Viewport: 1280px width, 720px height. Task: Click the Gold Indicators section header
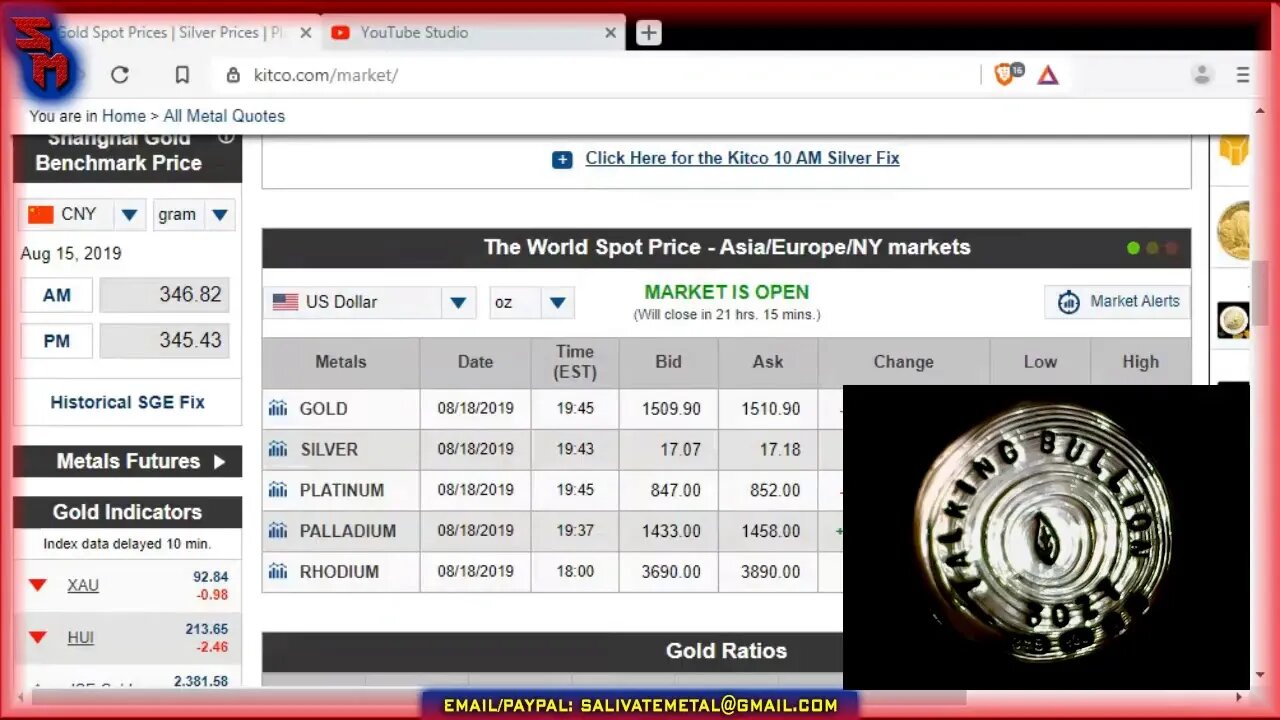point(127,512)
